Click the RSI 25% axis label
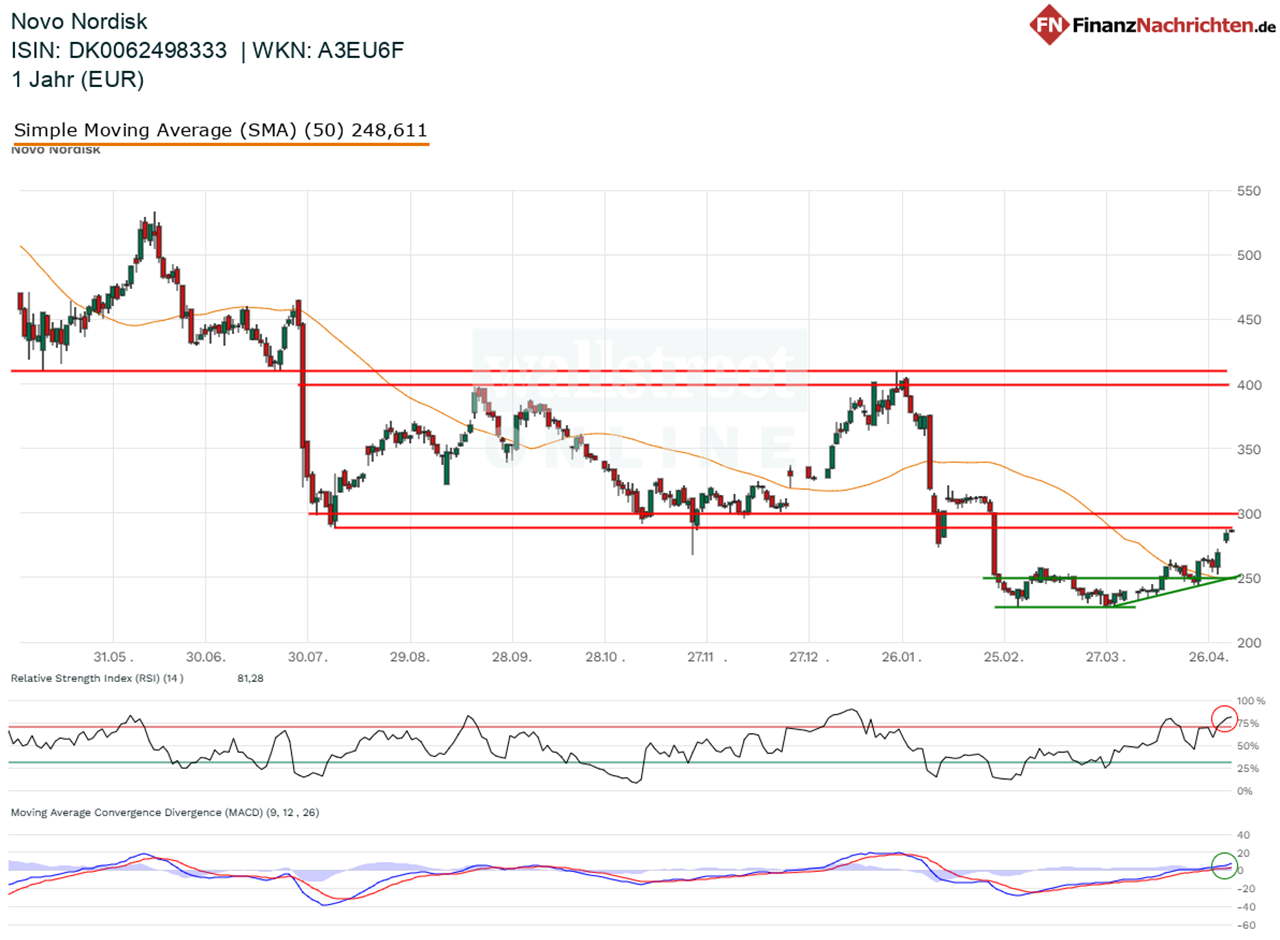Image resolution: width=1280 pixels, height=940 pixels. pyautogui.click(x=1250, y=769)
